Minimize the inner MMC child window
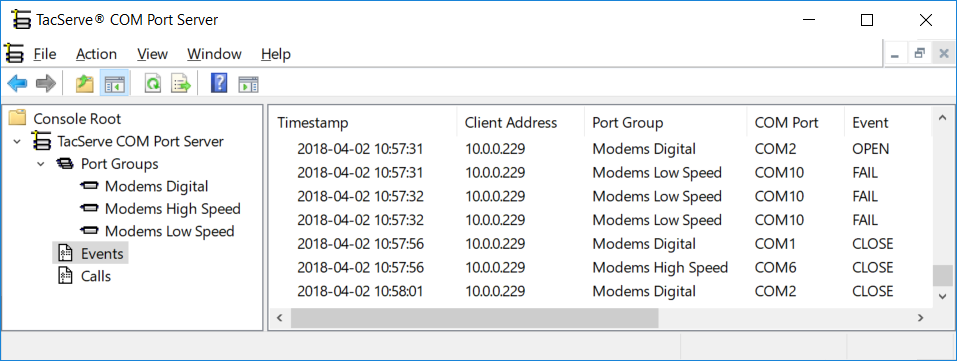This screenshot has height=361, width=957. click(896, 54)
